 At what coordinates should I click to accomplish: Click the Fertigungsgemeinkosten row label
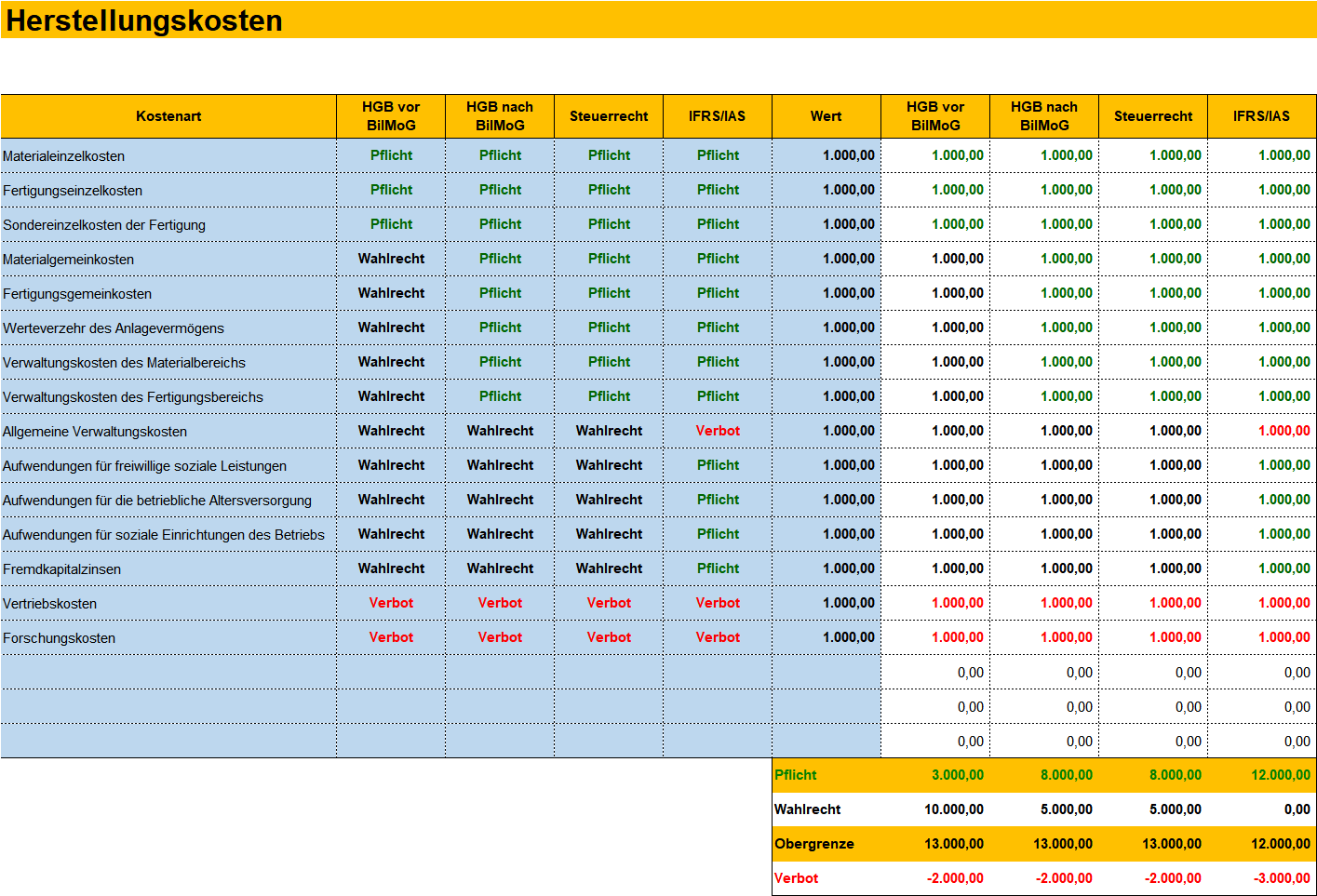pyautogui.click(x=77, y=294)
